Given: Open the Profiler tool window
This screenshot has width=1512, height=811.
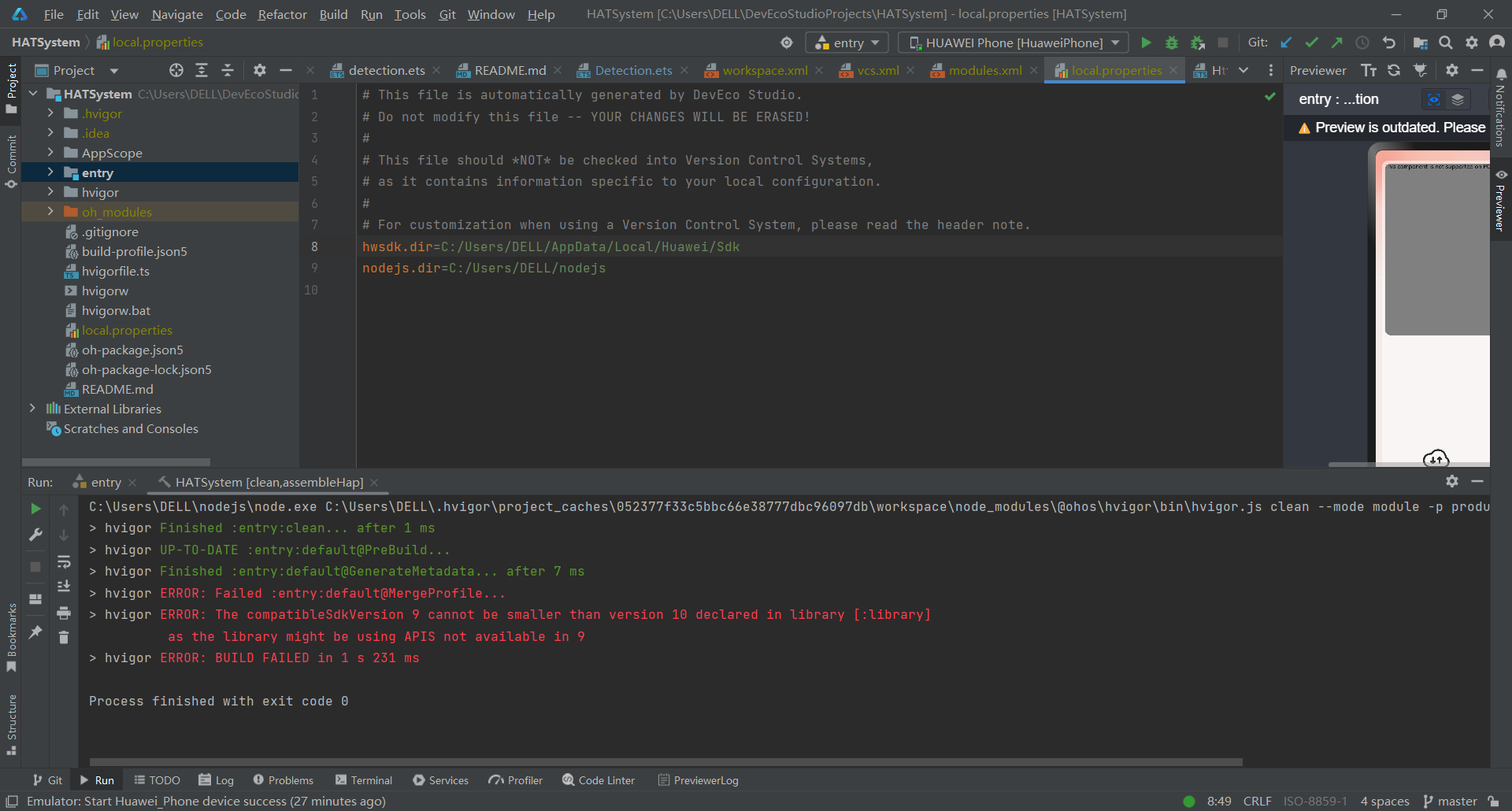Looking at the screenshot, I should coord(516,780).
